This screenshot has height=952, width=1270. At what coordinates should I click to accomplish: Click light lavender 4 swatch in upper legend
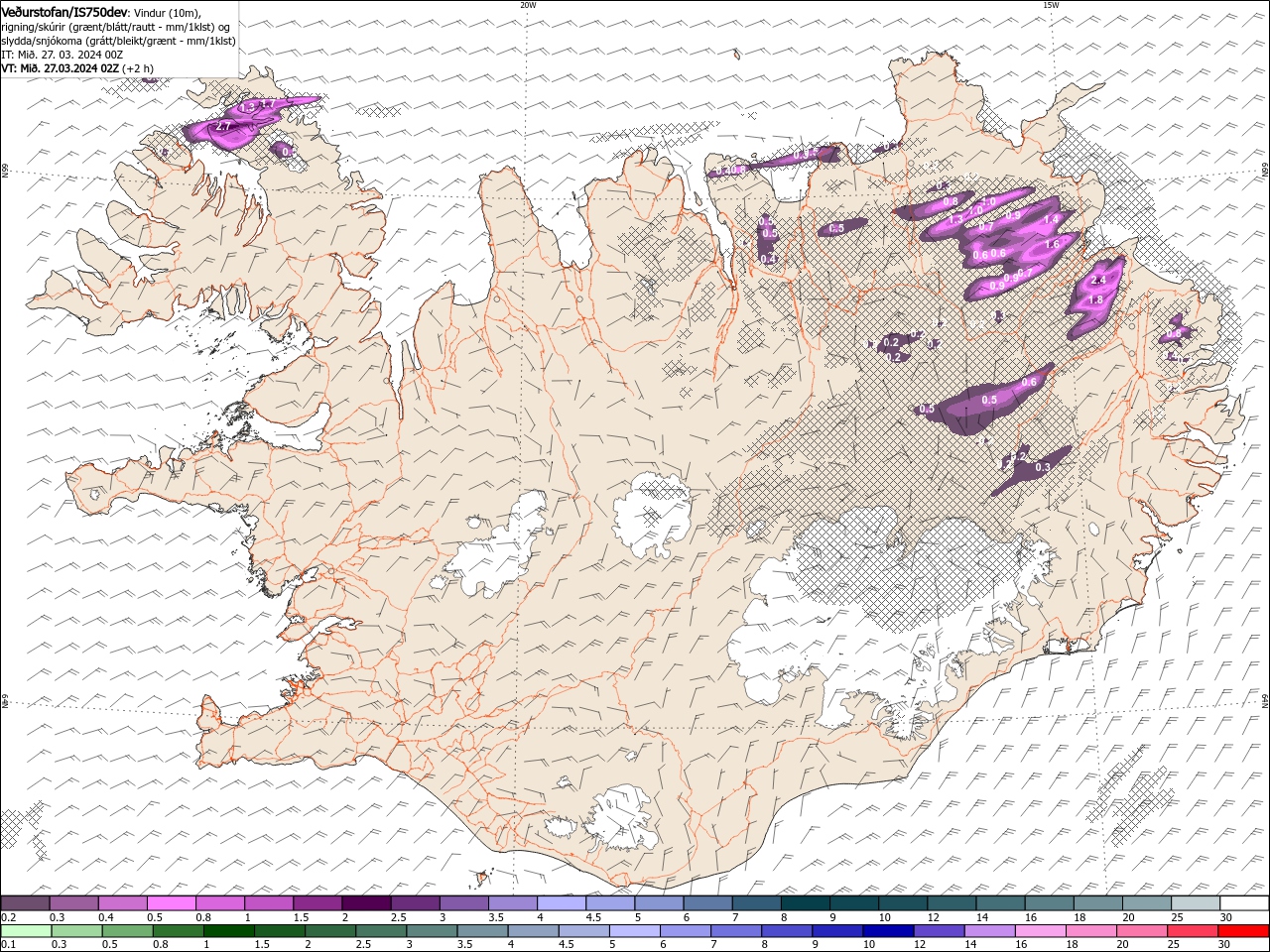click(562, 902)
